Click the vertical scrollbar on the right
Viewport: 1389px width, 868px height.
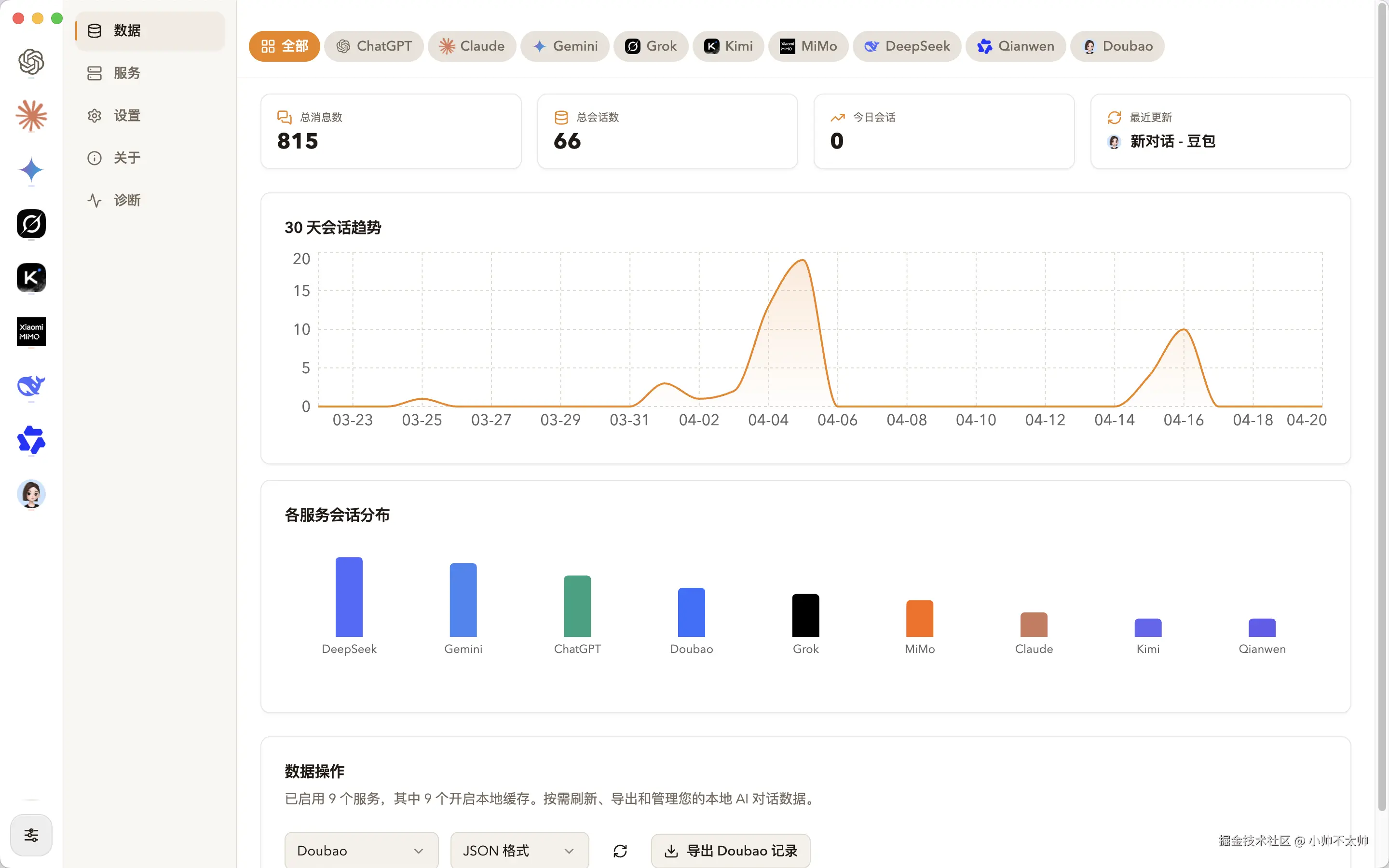[x=1382, y=407]
